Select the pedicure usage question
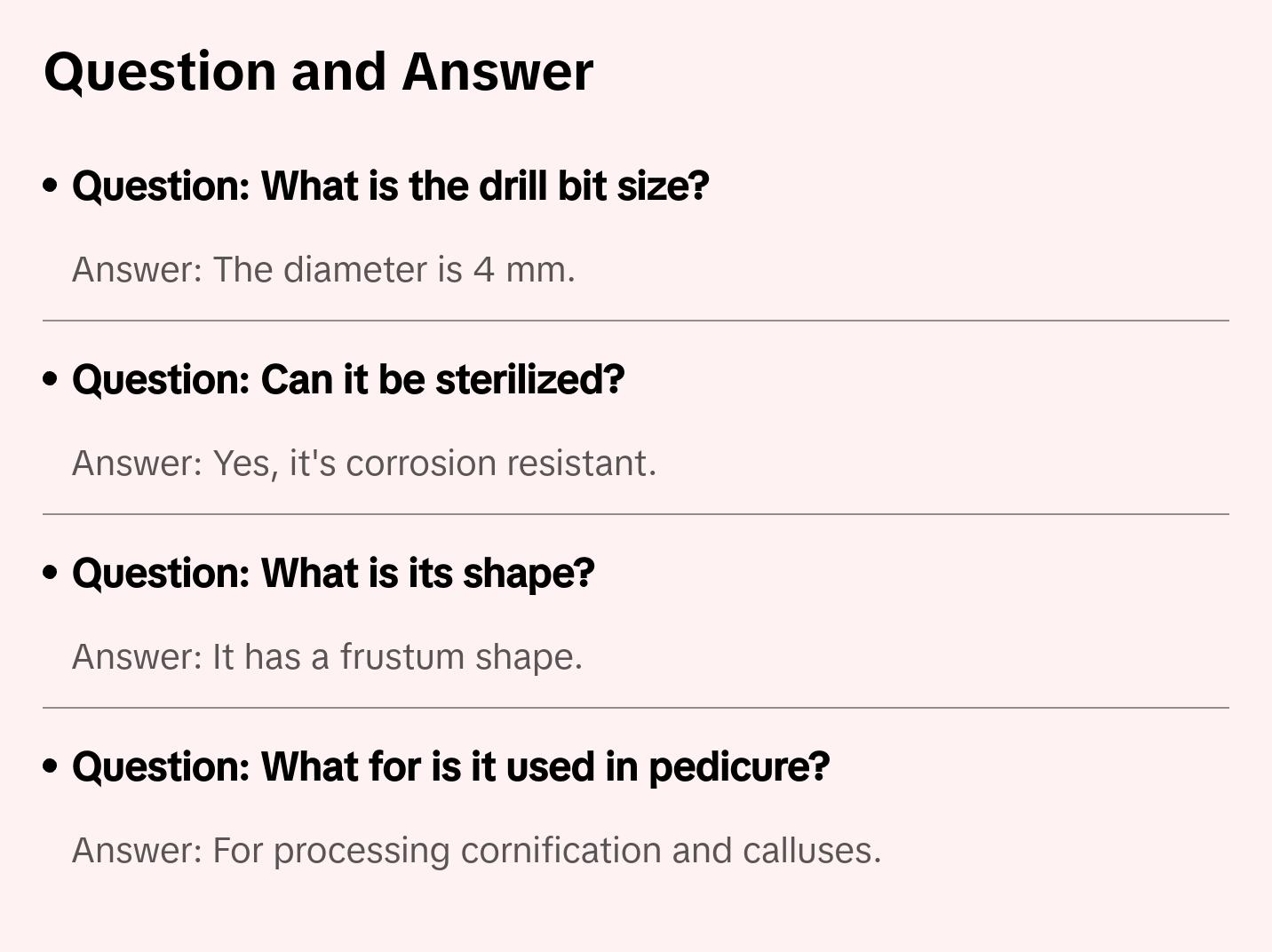The height and width of the screenshot is (952, 1272). pos(450,766)
